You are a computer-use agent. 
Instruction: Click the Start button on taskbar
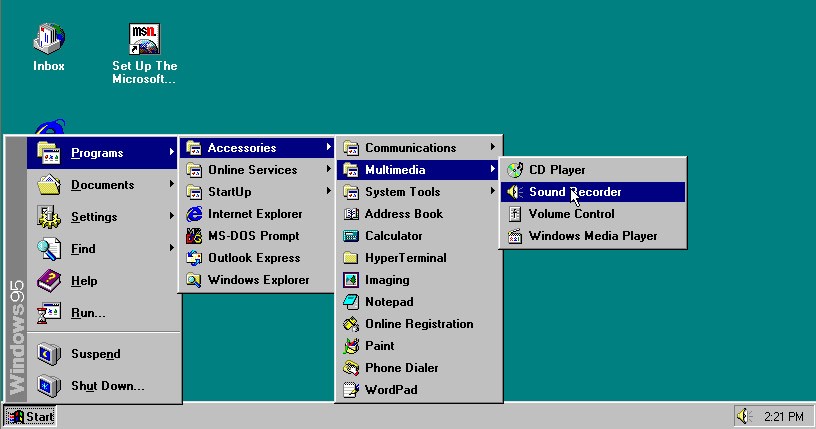pos(30,416)
